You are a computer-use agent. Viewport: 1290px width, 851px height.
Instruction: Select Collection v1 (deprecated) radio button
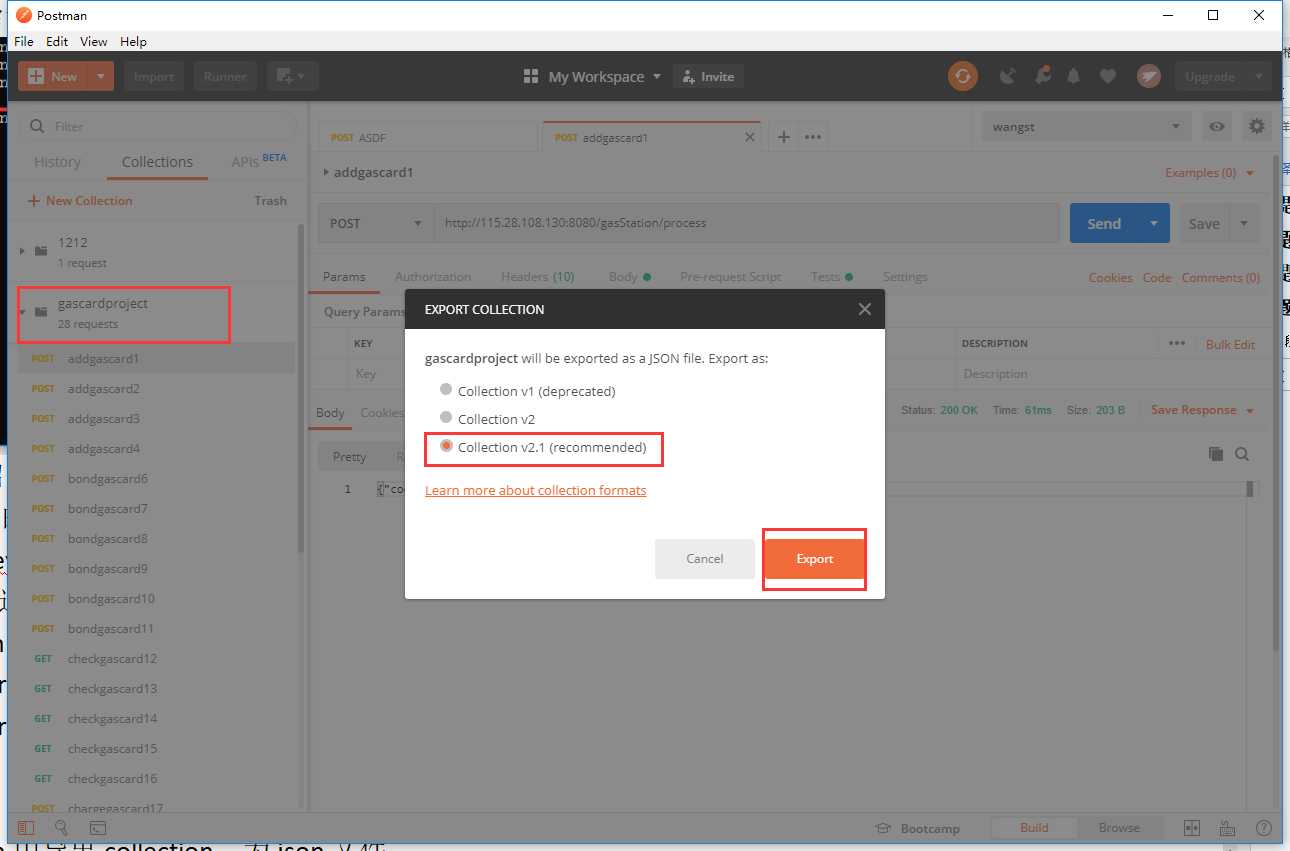(x=446, y=389)
